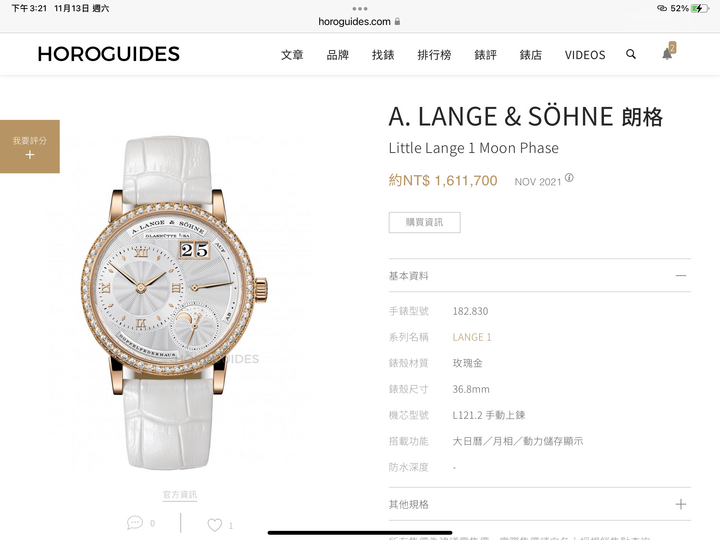Click the 購買資訊 button
The width and height of the screenshot is (720, 540).
pyautogui.click(x=424, y=222)
